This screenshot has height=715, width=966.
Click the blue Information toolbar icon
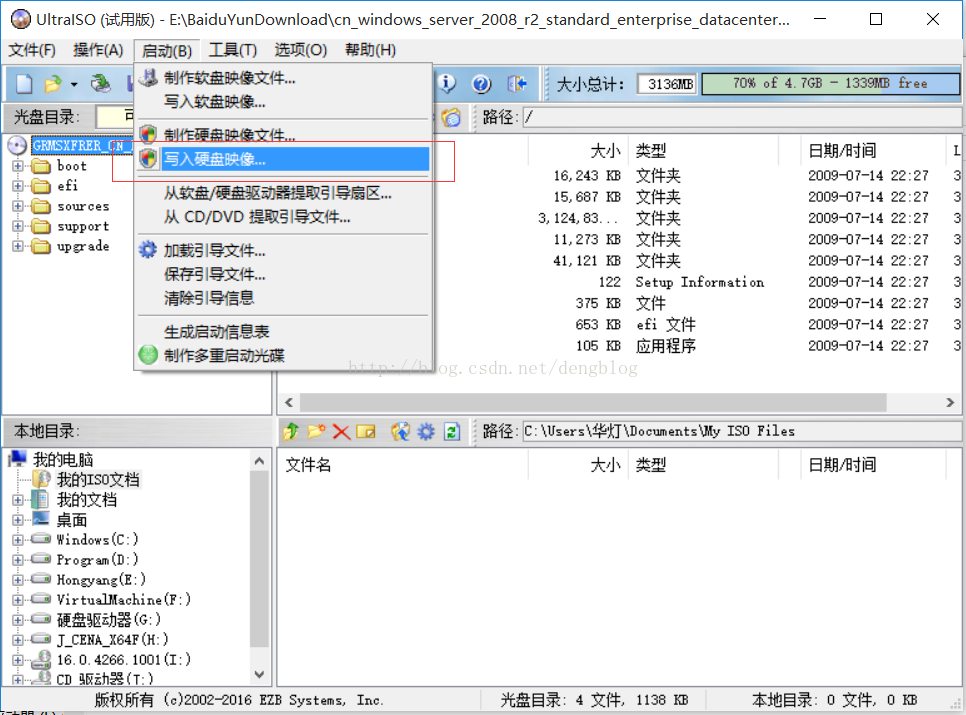coord(447,83)
